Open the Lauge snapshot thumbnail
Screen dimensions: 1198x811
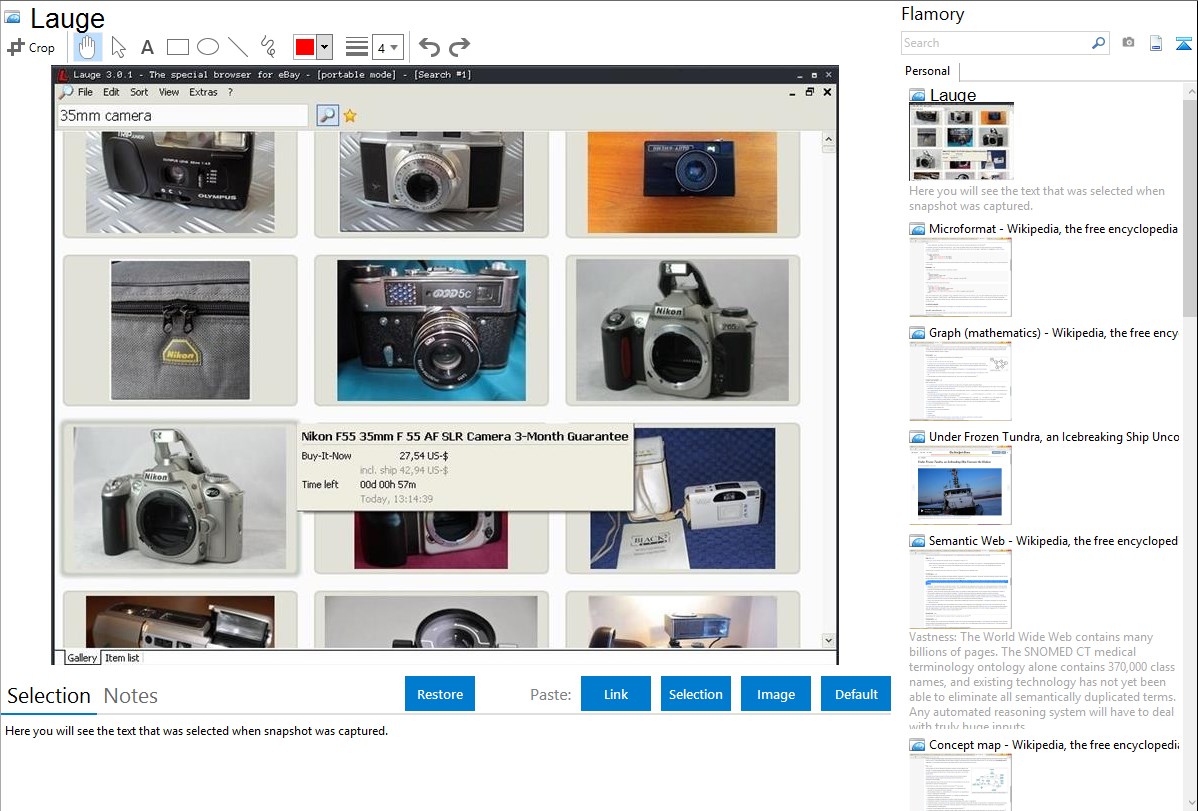coord(961,141)
